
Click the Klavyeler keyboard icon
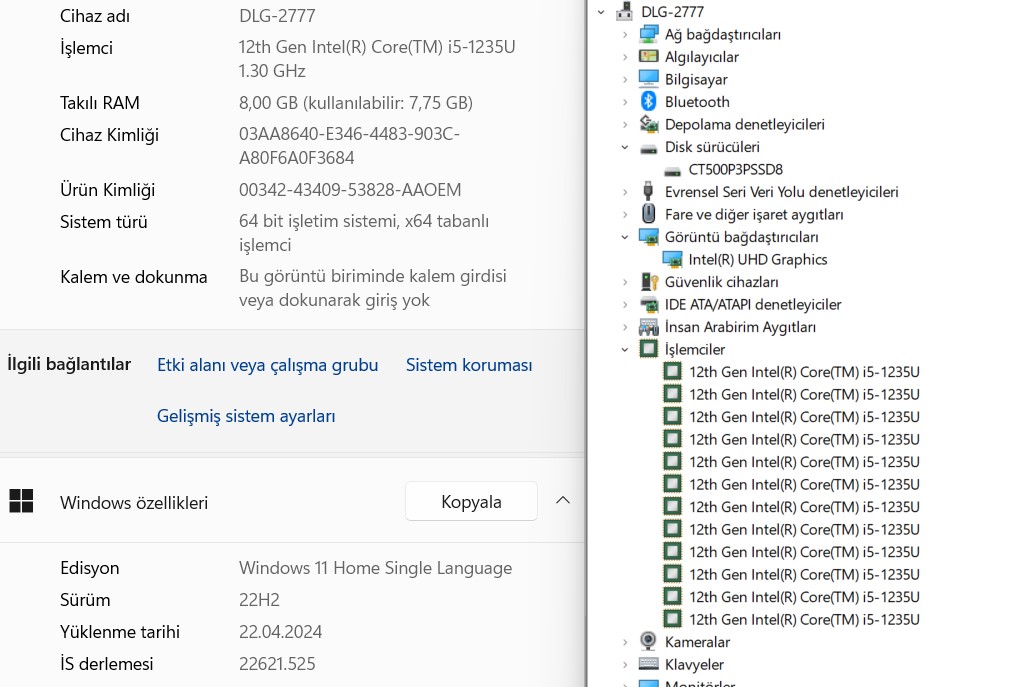(649, 664)
